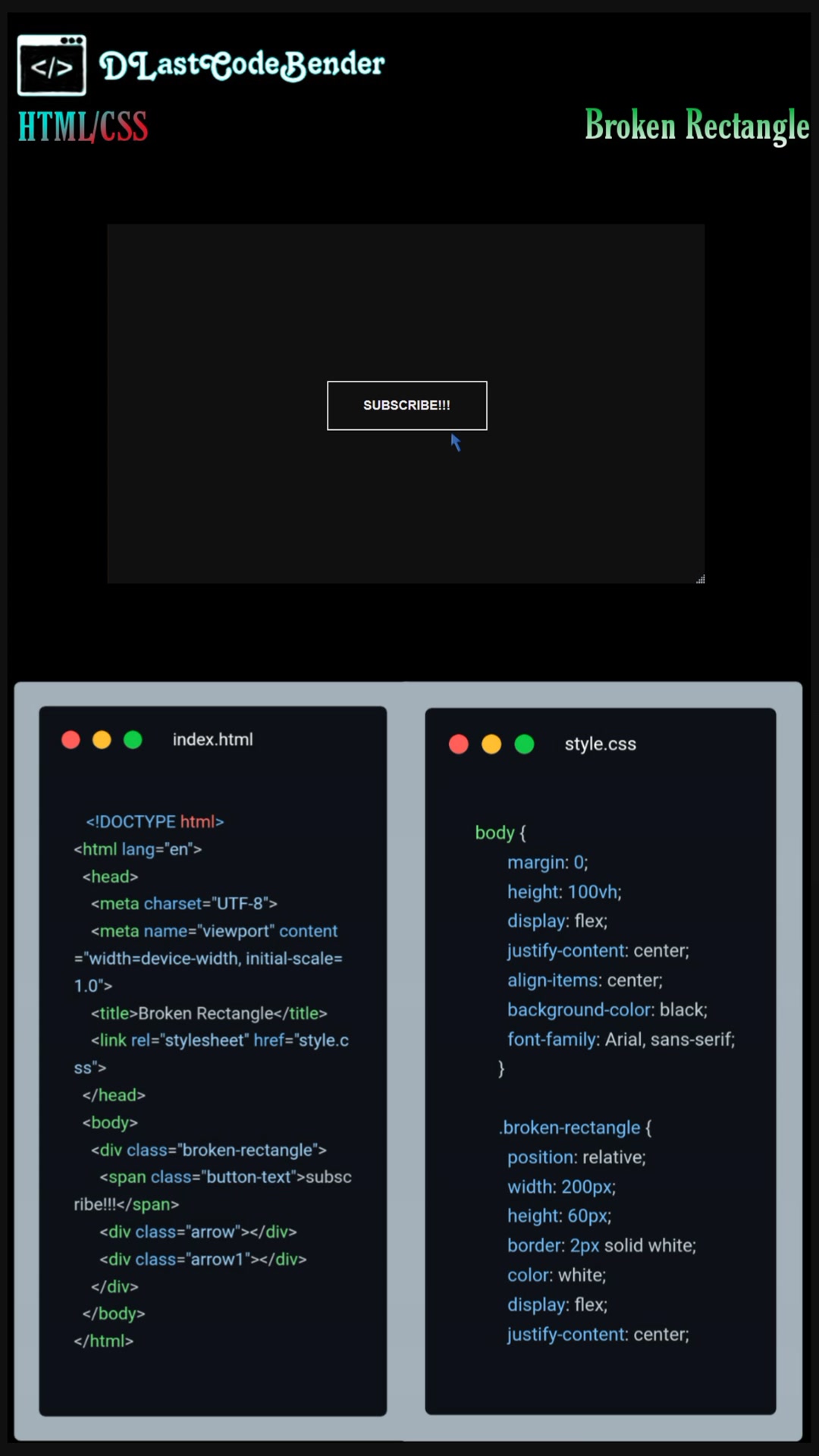
Task: Select the style.css file title
Action: [600, 744]
